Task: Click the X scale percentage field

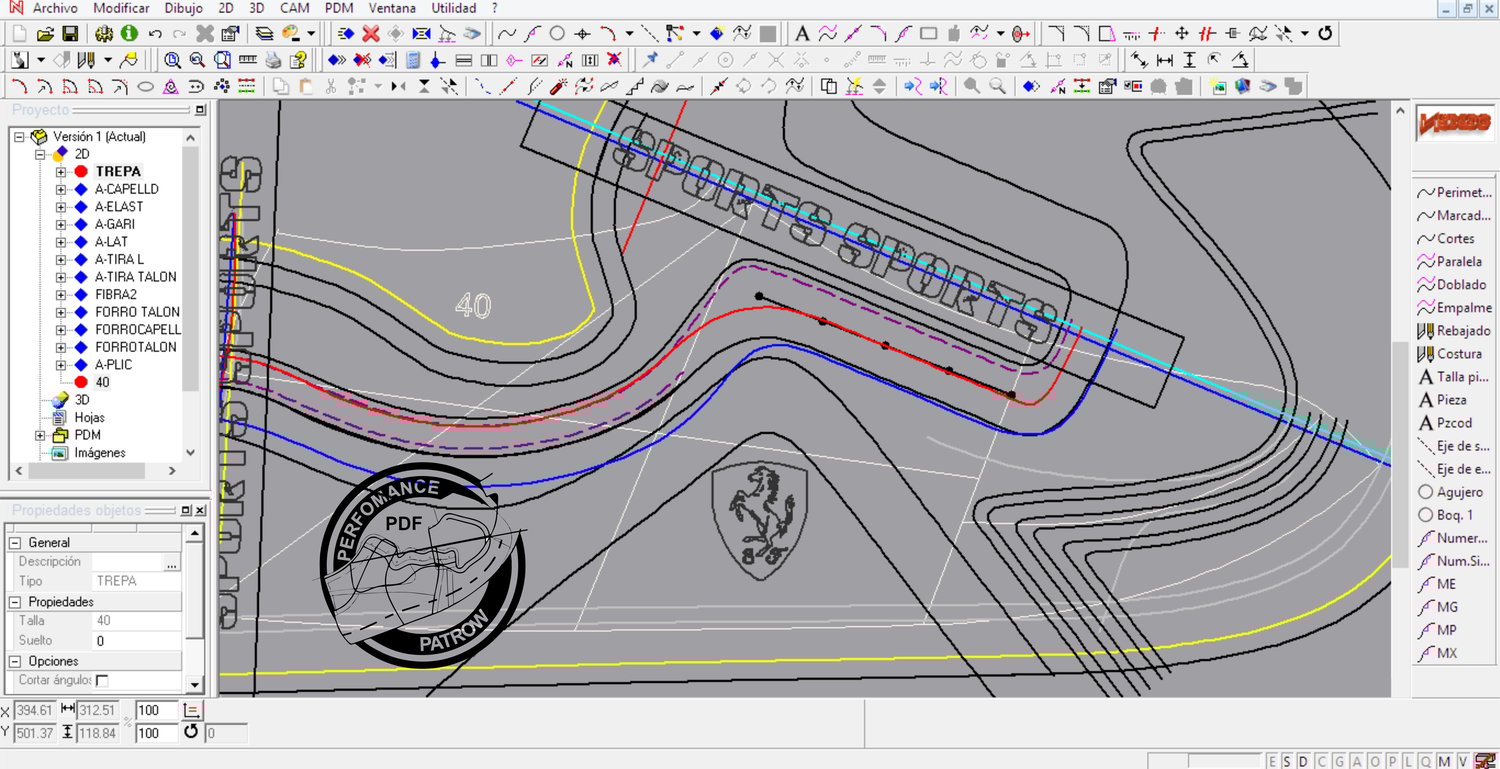Action: (x=157, y=710)
